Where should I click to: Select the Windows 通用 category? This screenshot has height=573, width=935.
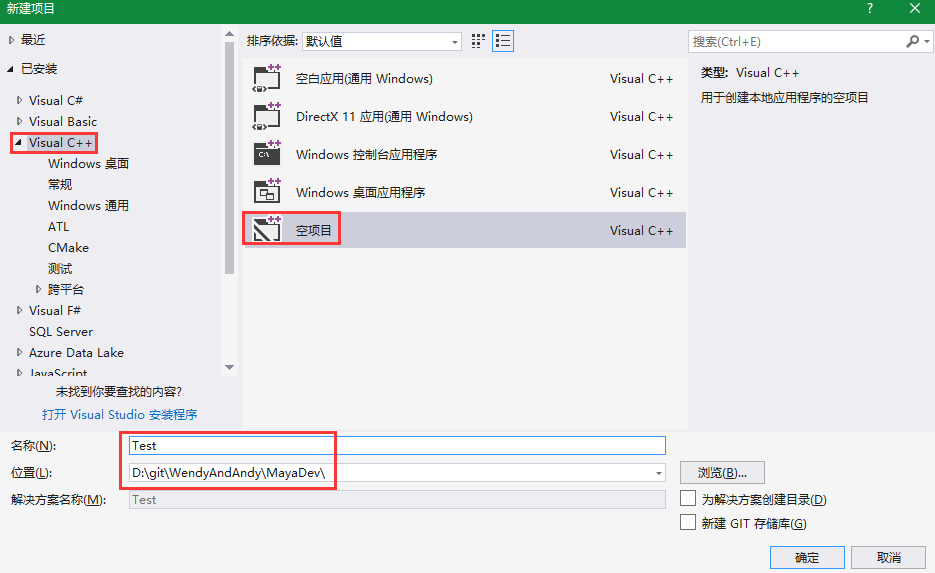point(88,205)
